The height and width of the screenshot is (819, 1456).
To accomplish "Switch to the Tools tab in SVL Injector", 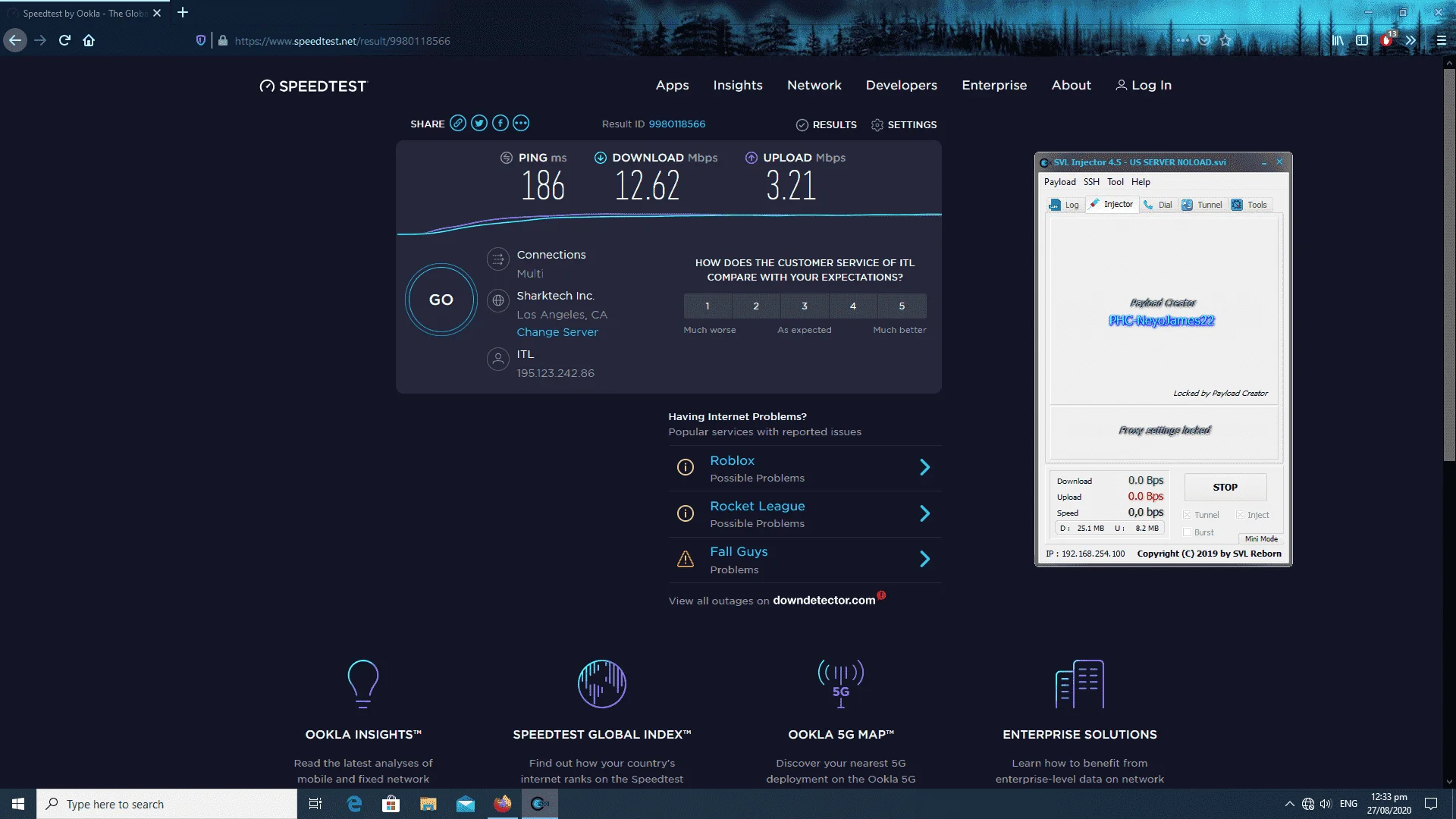I will [x=1250, y=205].
